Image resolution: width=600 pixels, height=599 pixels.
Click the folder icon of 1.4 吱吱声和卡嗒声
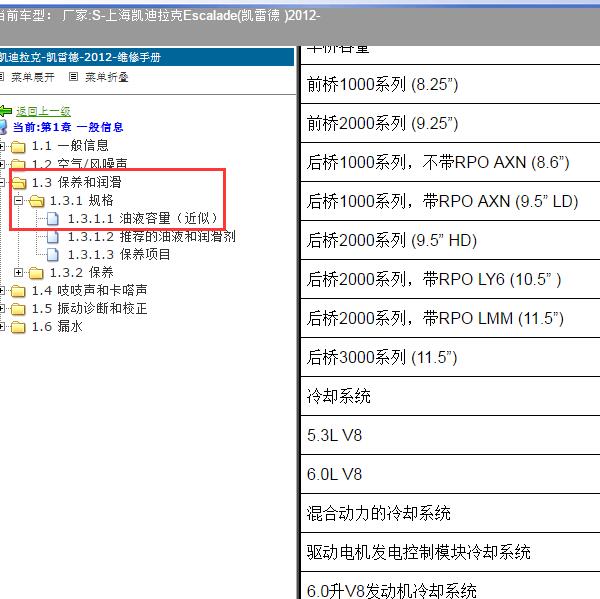pyautogui.click(x=18, y=291)
